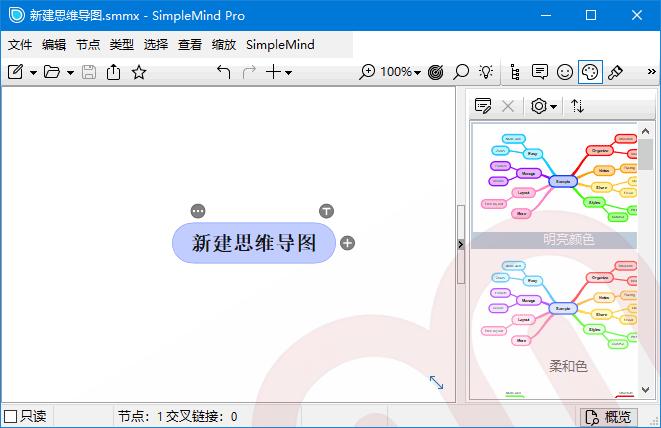The height and width of the screenshot is (428, 661).
Task: Open the new mind map dropdown arrow
Action: pos(33,72)
